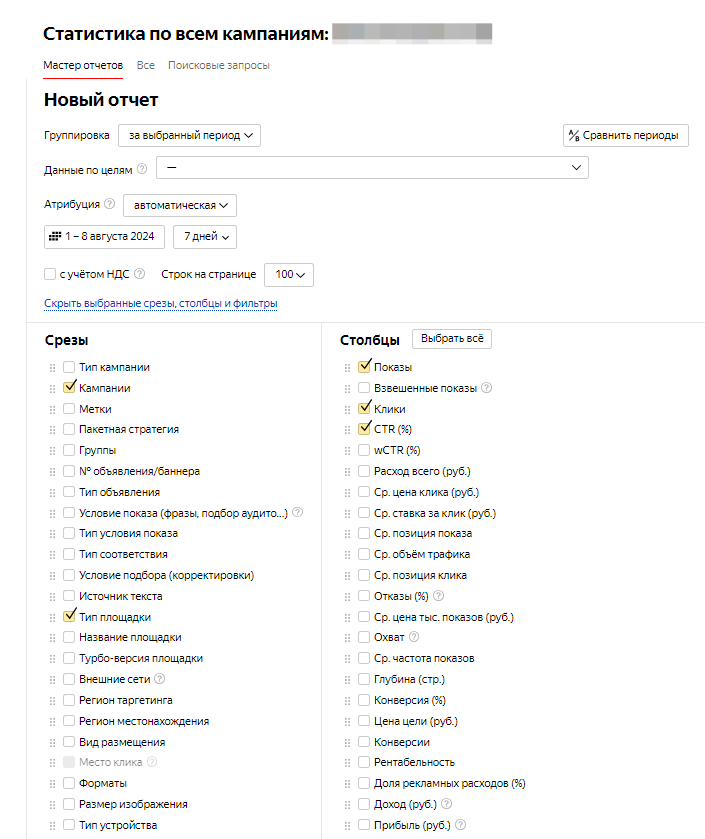Open the 7 дней period dropdown

point(205,237)
